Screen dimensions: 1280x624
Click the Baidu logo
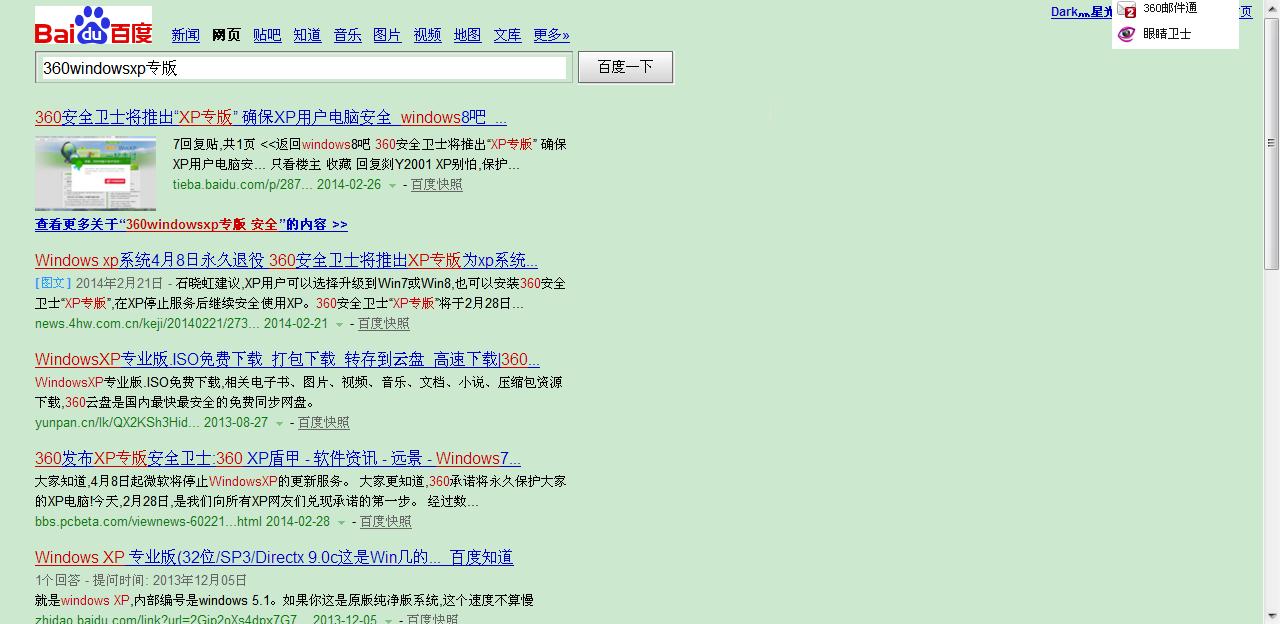94,27
